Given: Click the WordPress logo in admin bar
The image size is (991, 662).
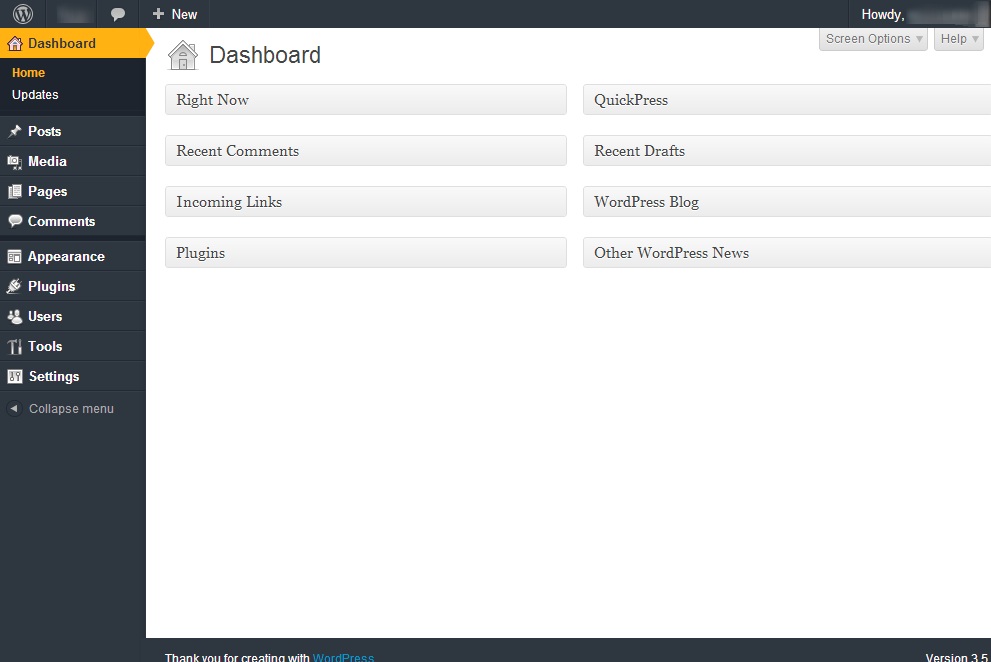Looking at the screenshot, I should click(23, 13).
